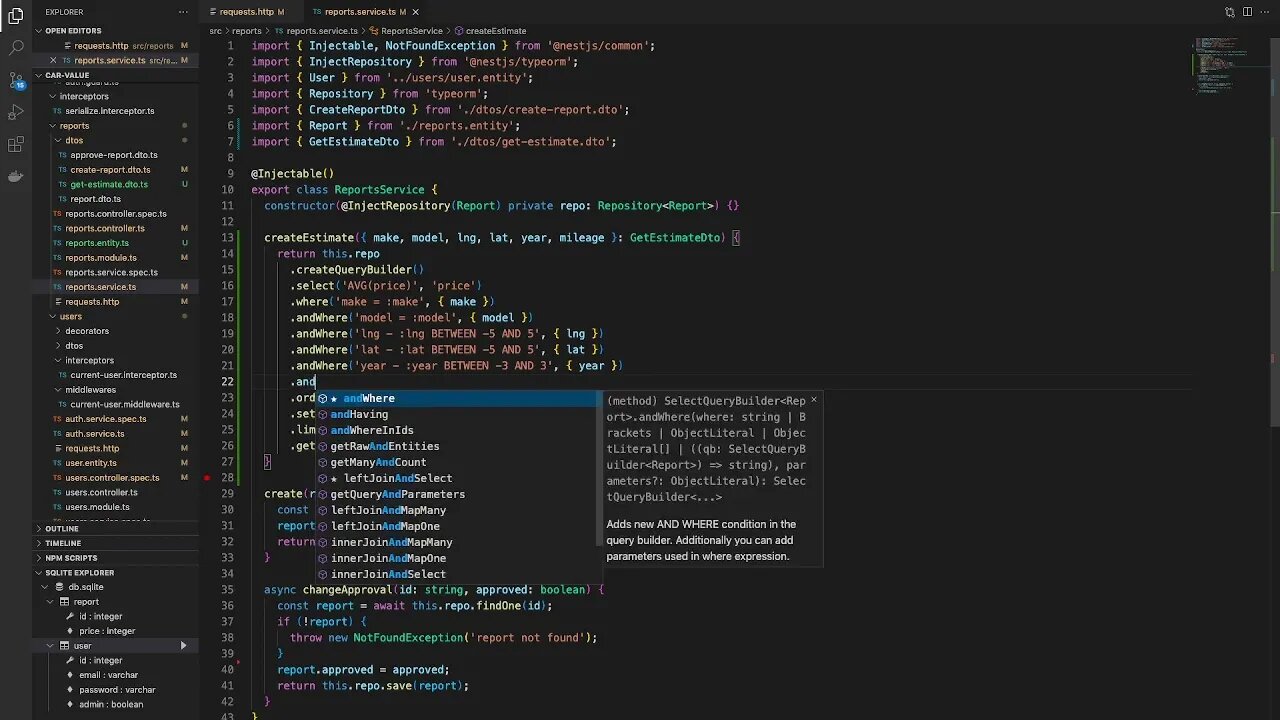Select method icon beside andHaving suggestion
The width and height of the screenshot is (1280, 720).
click(x=323, y=414)
